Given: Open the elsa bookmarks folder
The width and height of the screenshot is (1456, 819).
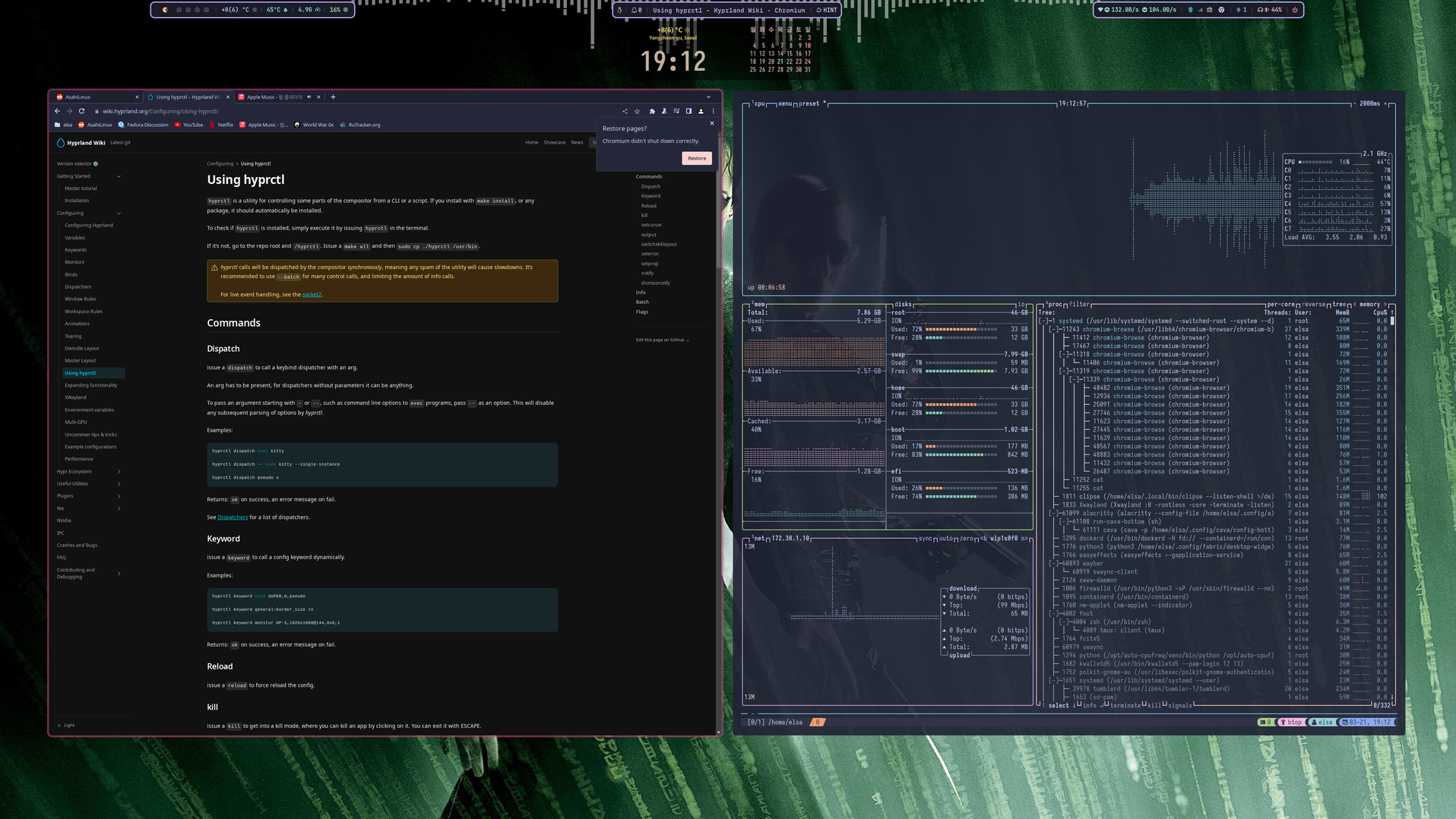Looking at the screenshot, I should point(63,125).
